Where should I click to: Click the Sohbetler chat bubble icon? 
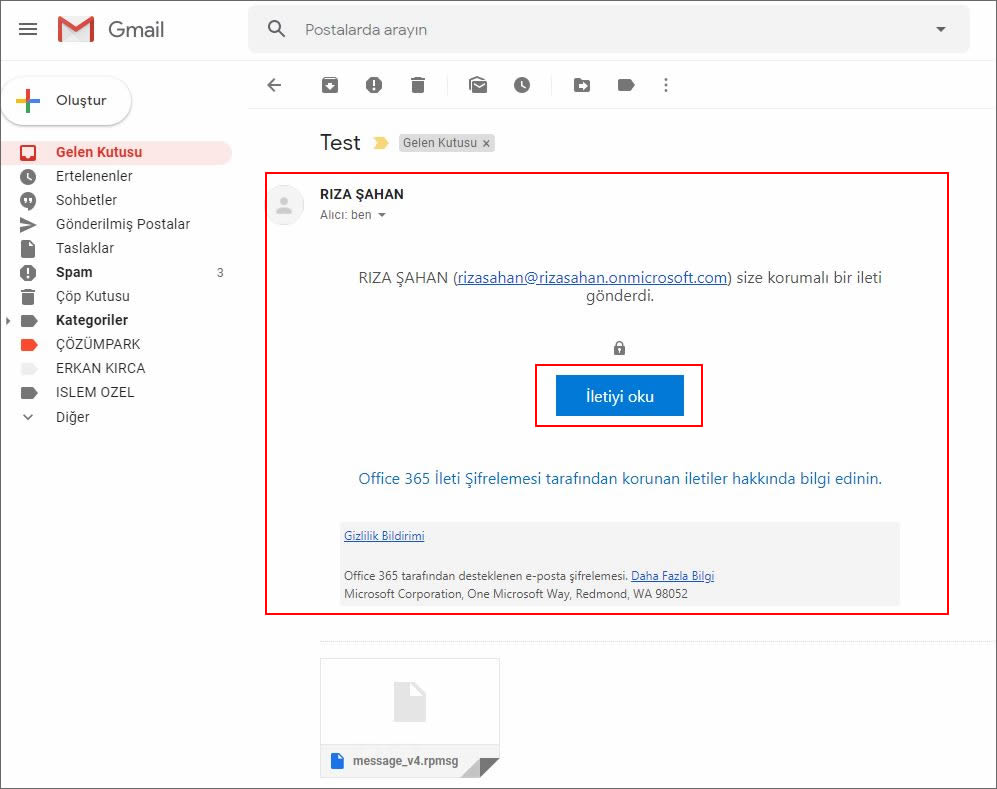(28, 201)
